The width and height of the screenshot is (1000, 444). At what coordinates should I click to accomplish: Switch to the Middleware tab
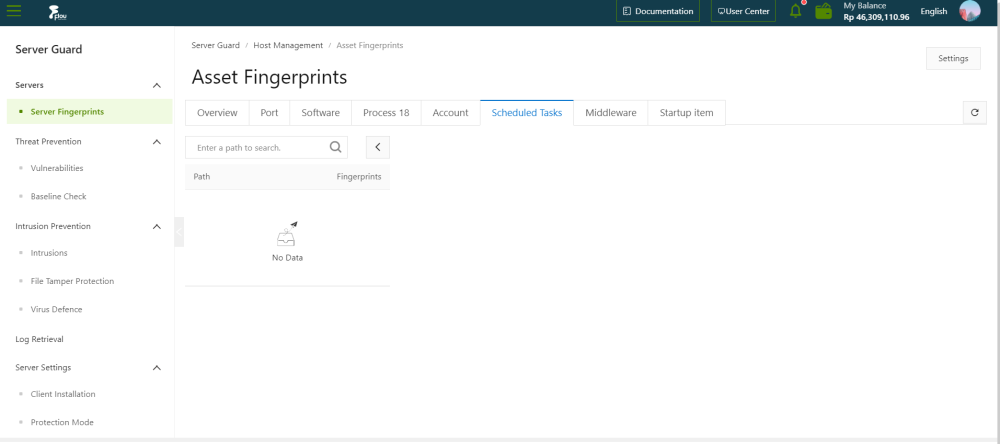[610, 113]
